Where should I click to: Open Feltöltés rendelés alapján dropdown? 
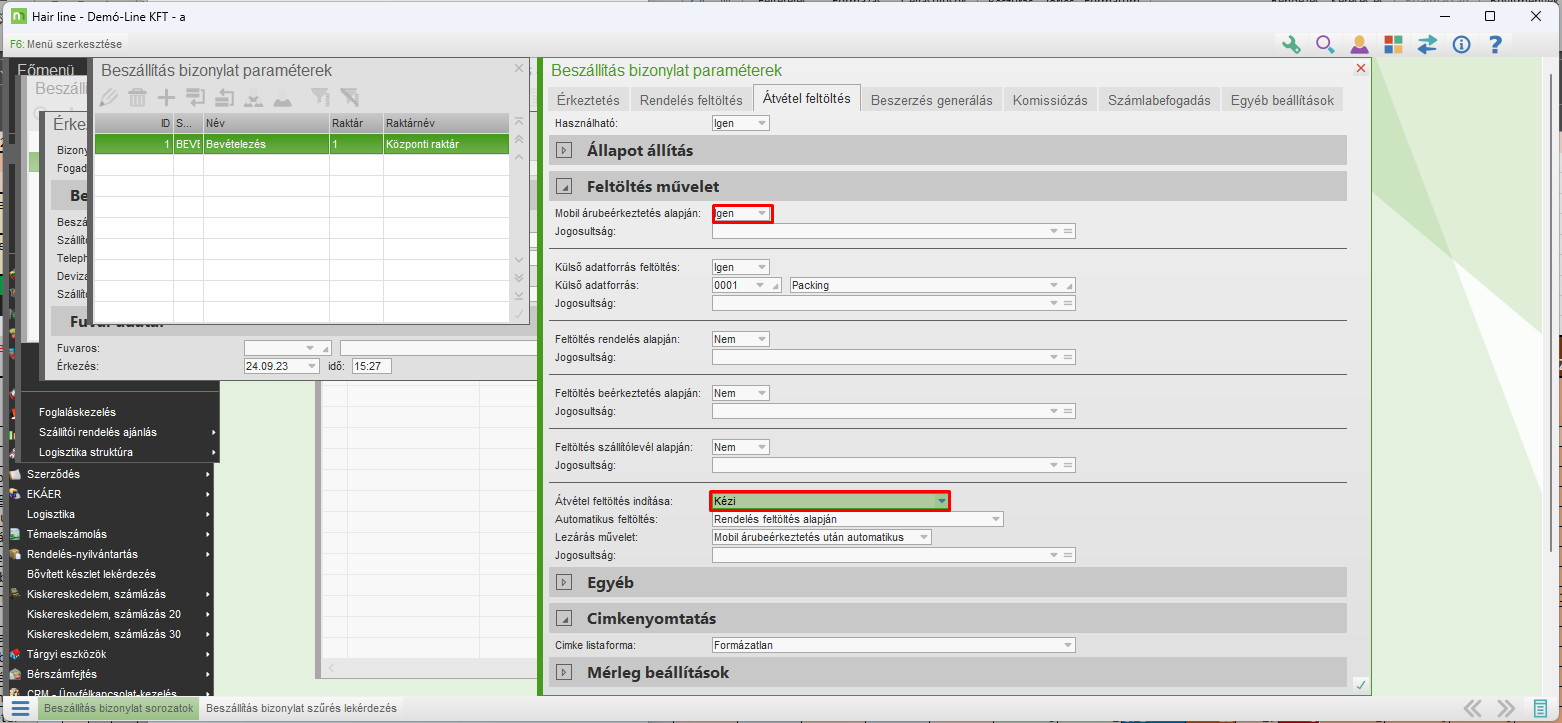(x=741, y=339)
